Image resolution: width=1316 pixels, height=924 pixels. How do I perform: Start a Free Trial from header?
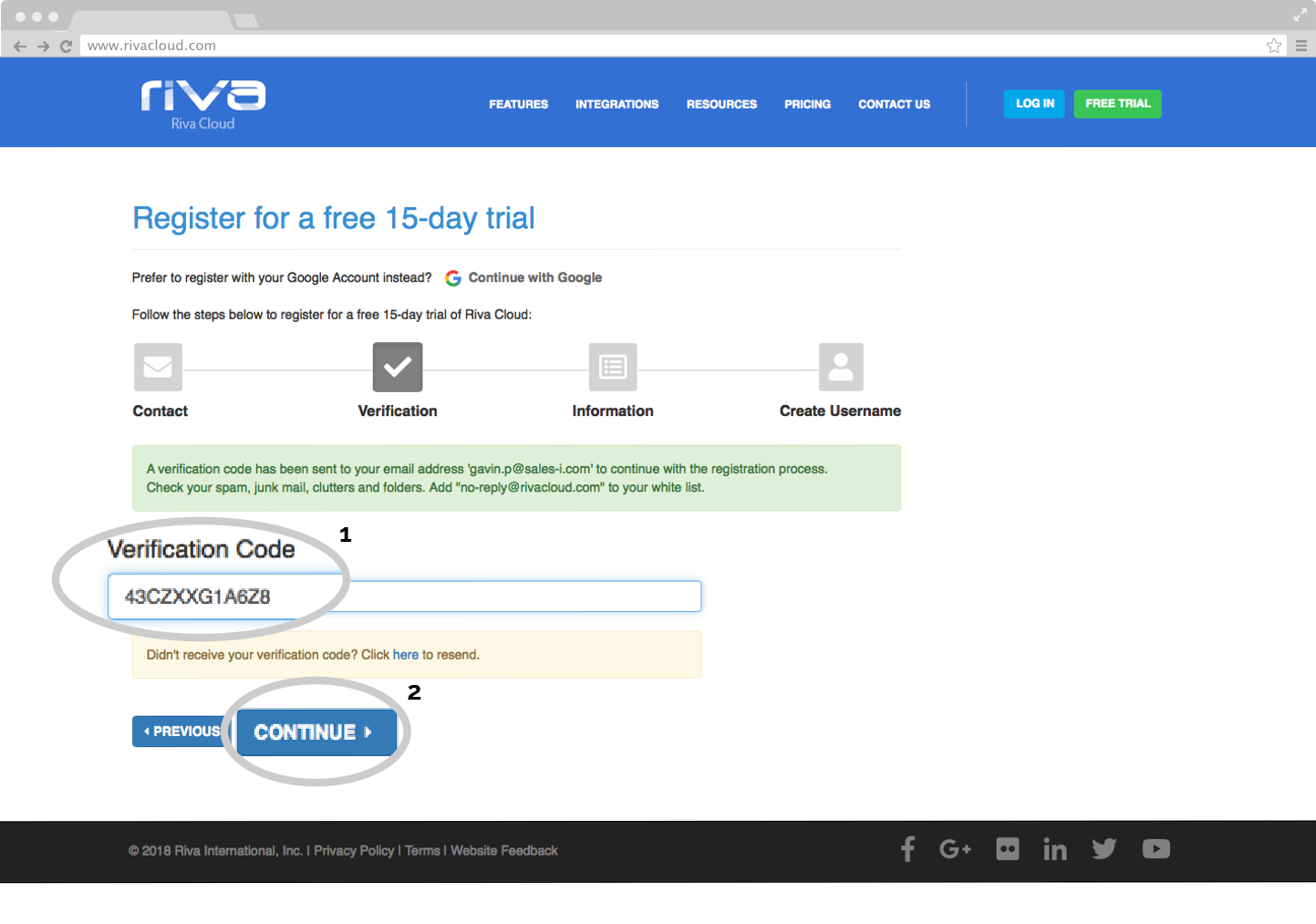pos(1117,104)
